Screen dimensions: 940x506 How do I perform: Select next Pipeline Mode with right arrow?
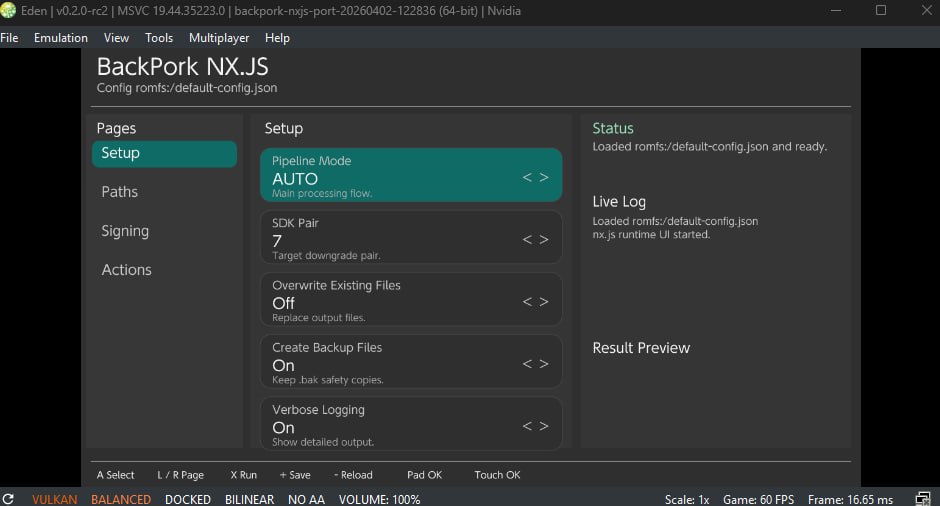[x=544, y=177]
